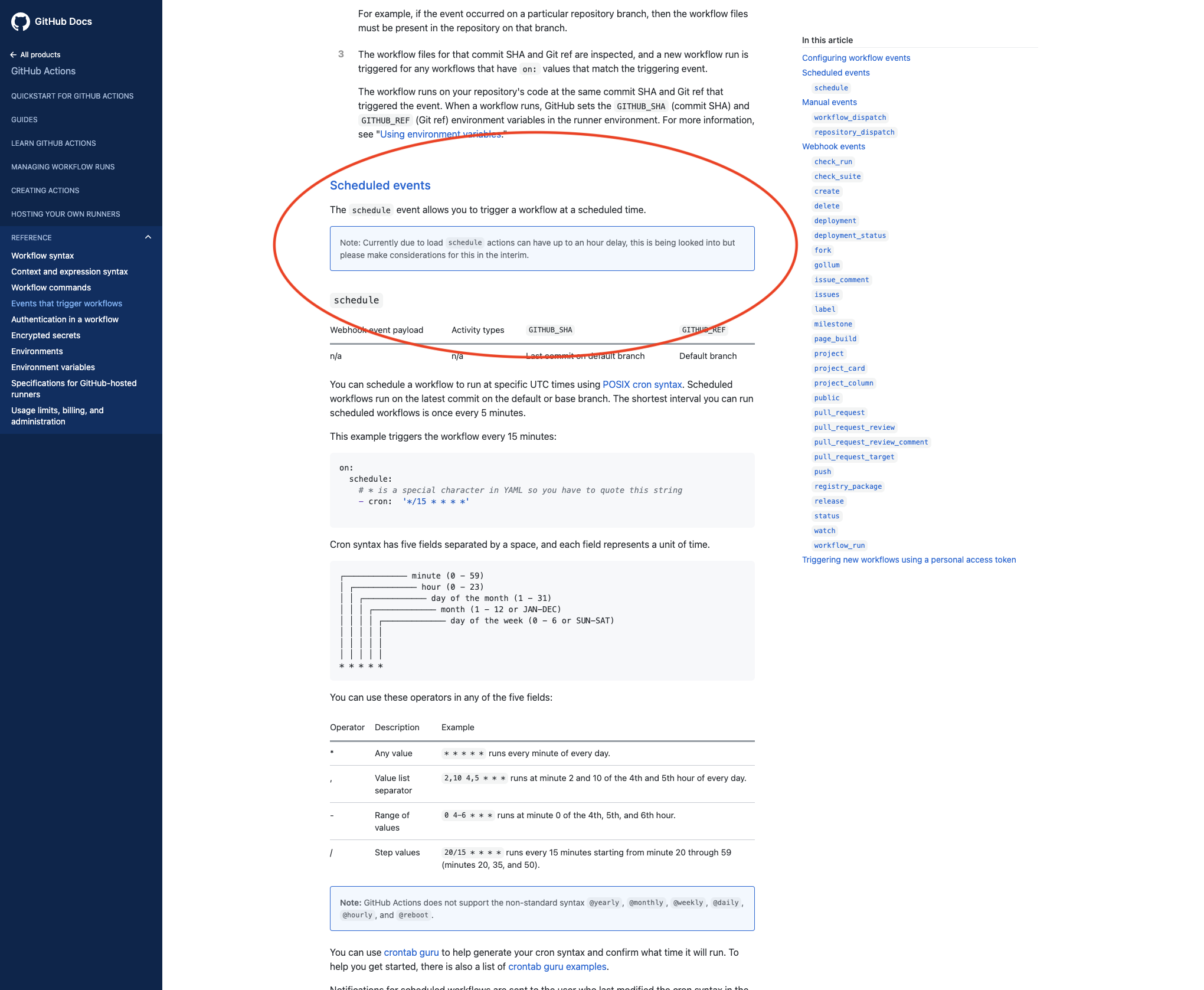Screen dimensions: 1204x990
Task: Jump to pull_request_target event
Action: click(x=854, y=457)
